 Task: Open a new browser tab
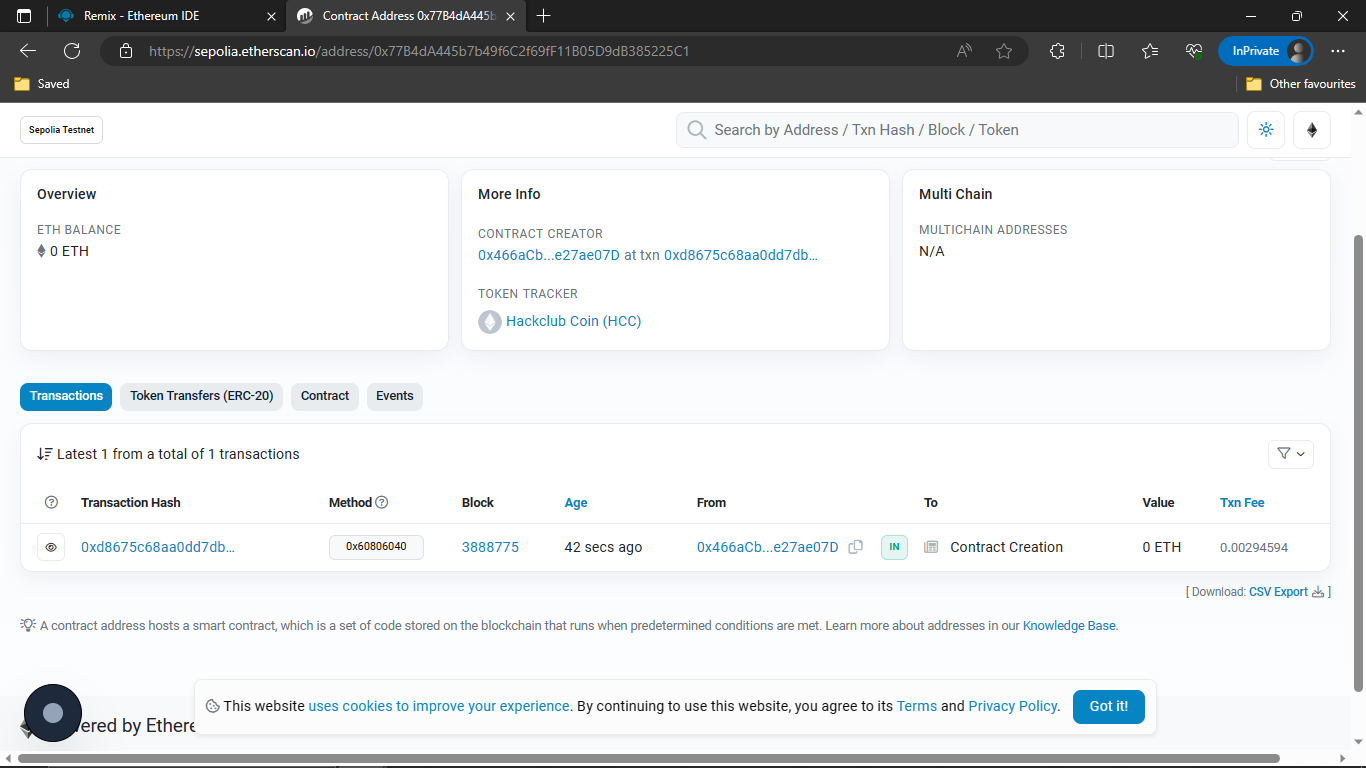[544, 16]
